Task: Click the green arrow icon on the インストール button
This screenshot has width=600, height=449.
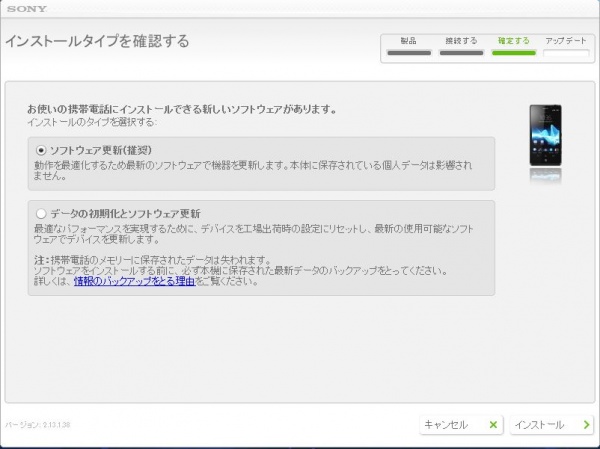Action: (585, 425)
